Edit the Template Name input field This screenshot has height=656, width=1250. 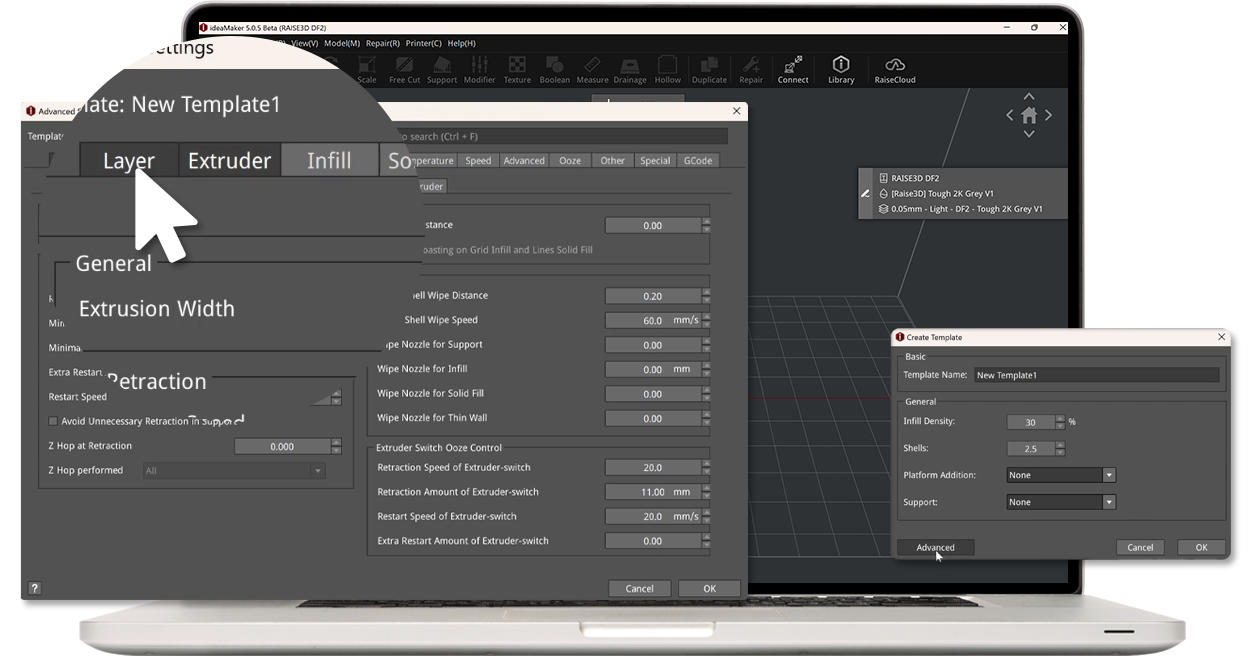point(1097,373)
